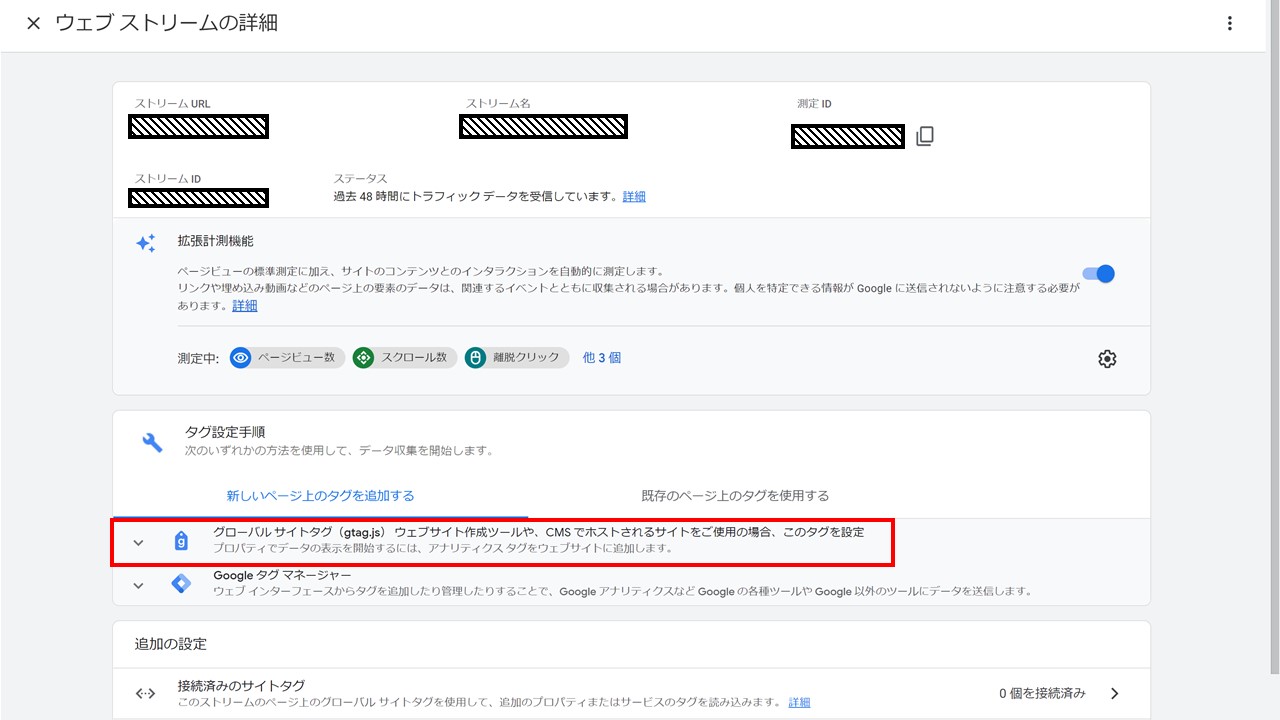Open the enhanced measurement gear settings

click(x=1107, y=359)
